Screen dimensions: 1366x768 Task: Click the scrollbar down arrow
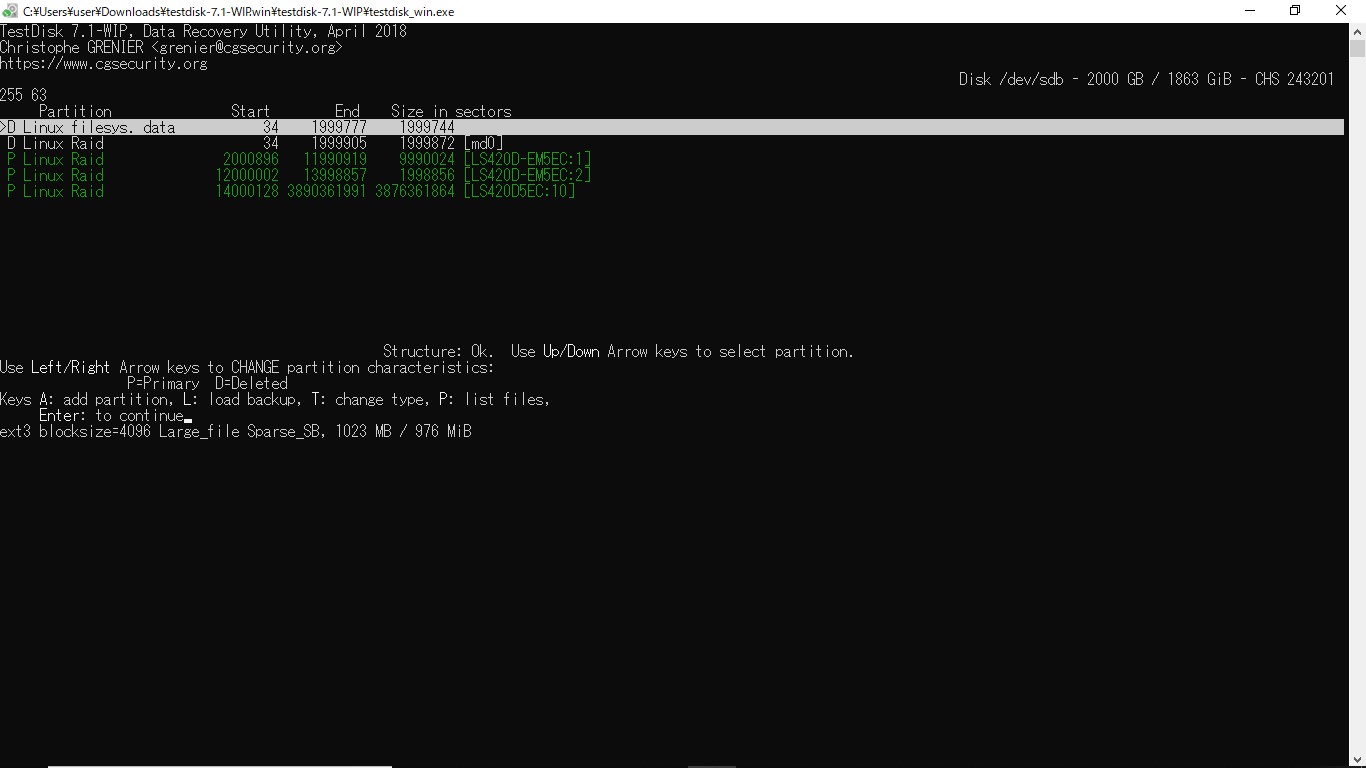(x=1357, y=759)
